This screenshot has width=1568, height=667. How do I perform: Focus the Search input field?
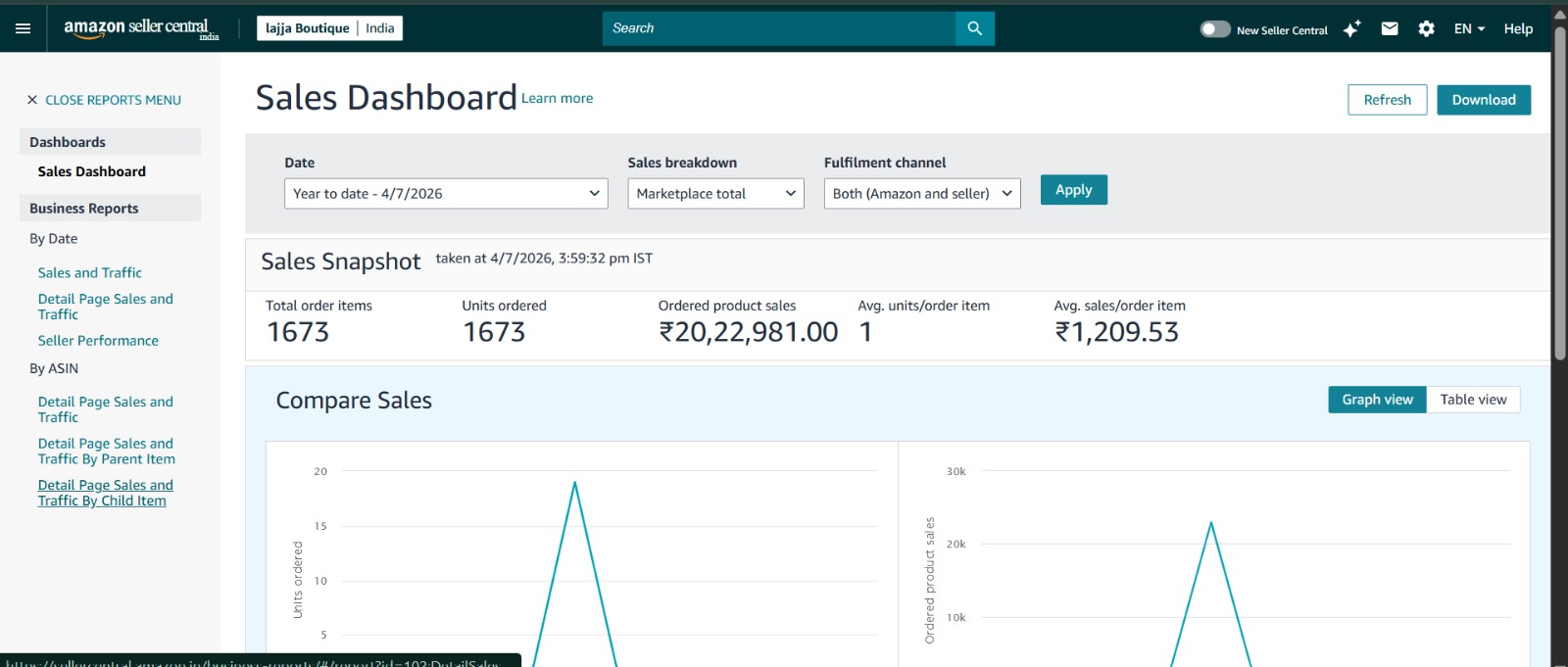(779, 28)
